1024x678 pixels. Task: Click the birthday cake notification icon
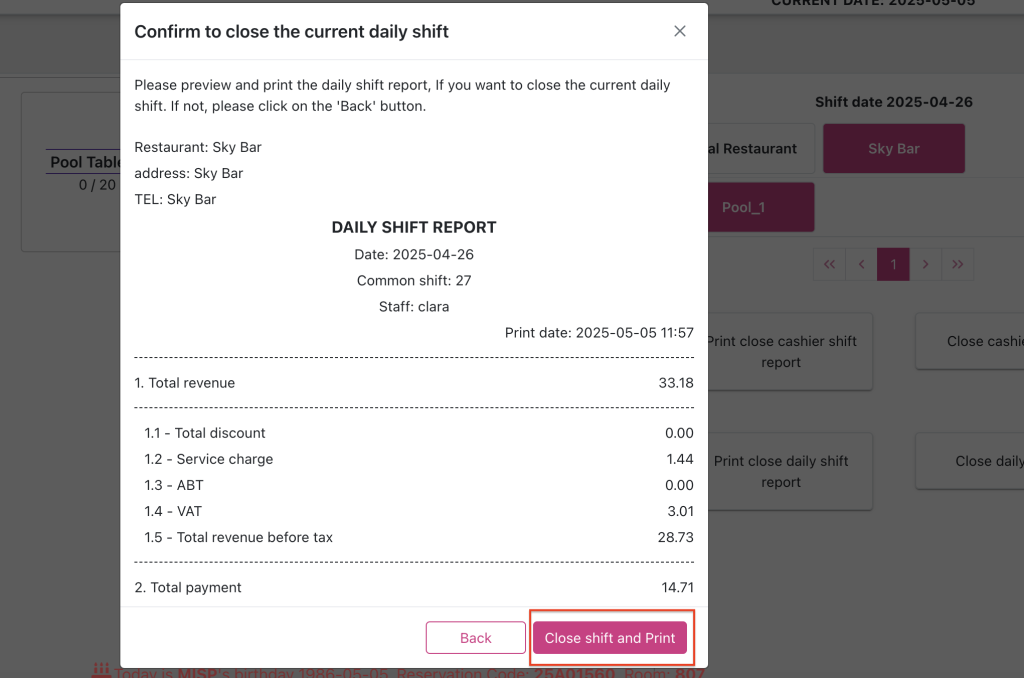pyautogui.click(x=100, y=671)
